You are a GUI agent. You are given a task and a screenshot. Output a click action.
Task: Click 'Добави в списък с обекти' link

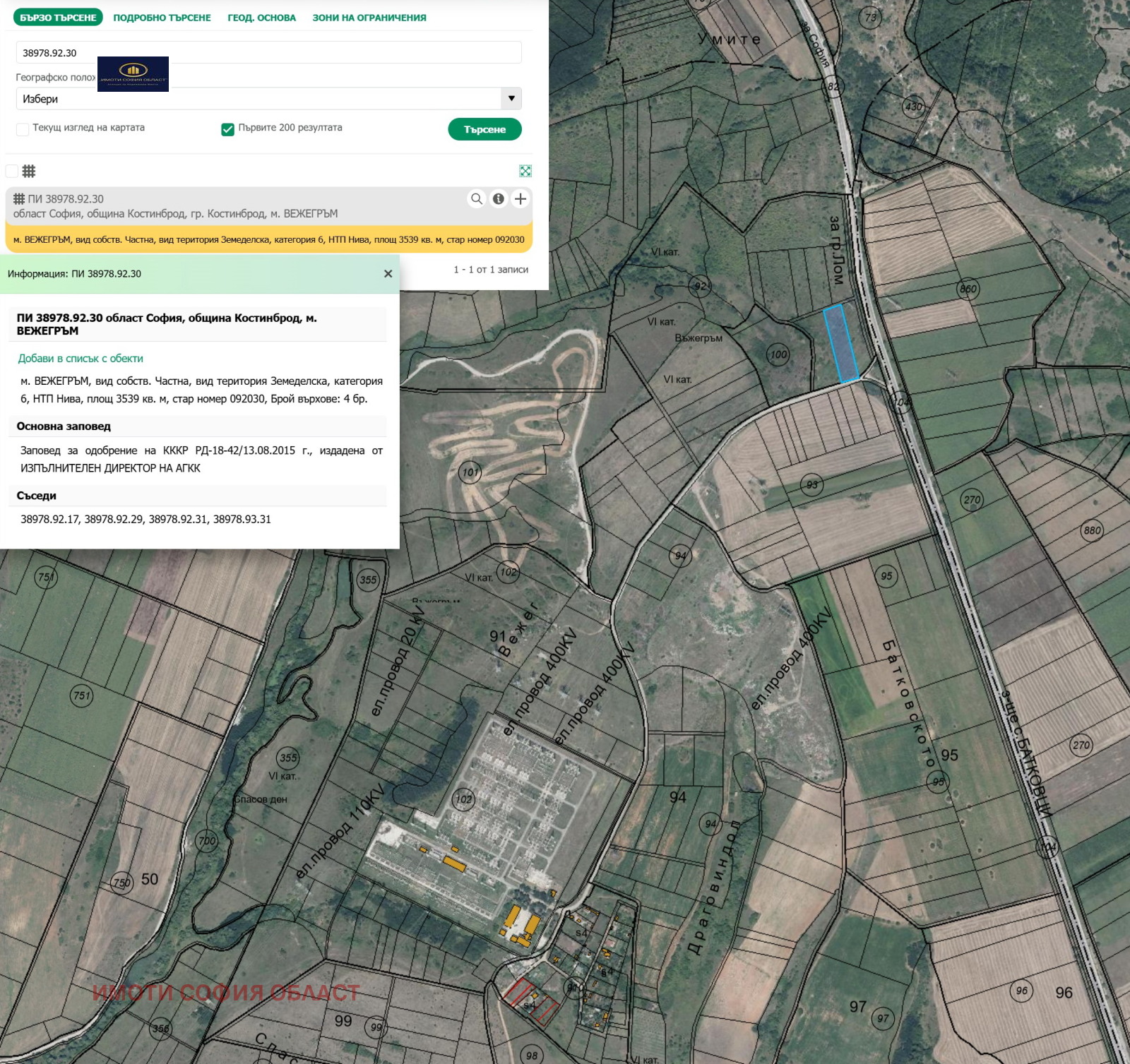(x=81, y=359)
